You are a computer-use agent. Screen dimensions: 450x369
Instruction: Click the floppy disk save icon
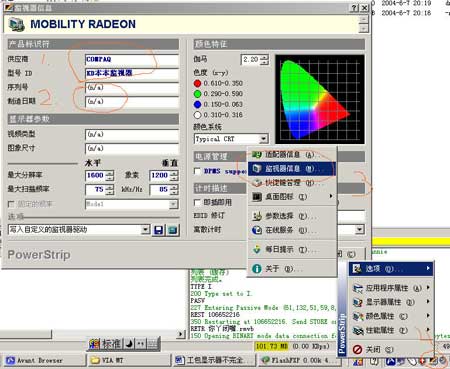(158, 230)
